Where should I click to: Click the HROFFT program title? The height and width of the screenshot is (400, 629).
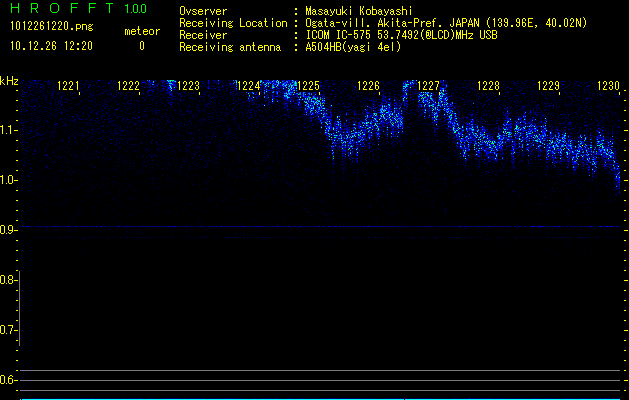62,8
